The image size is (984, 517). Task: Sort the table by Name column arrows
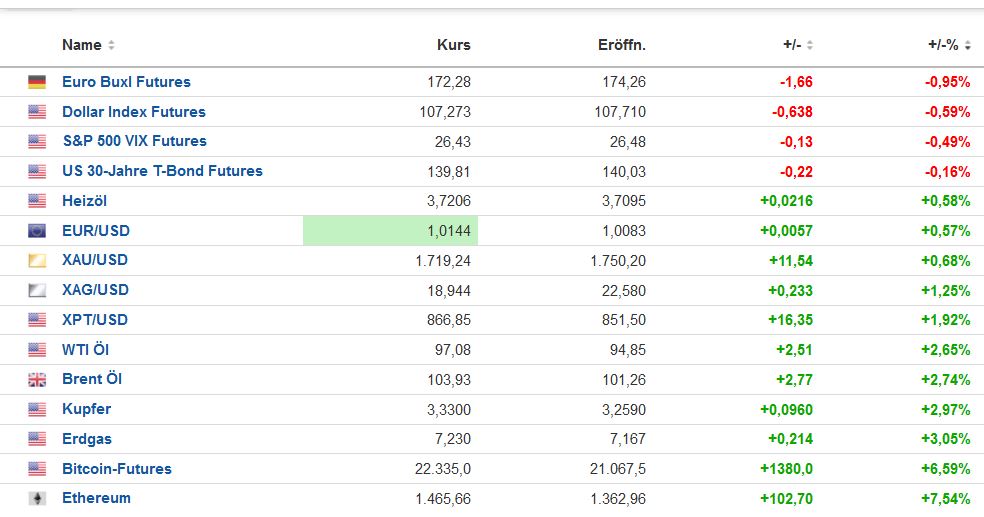click(111, 45)
